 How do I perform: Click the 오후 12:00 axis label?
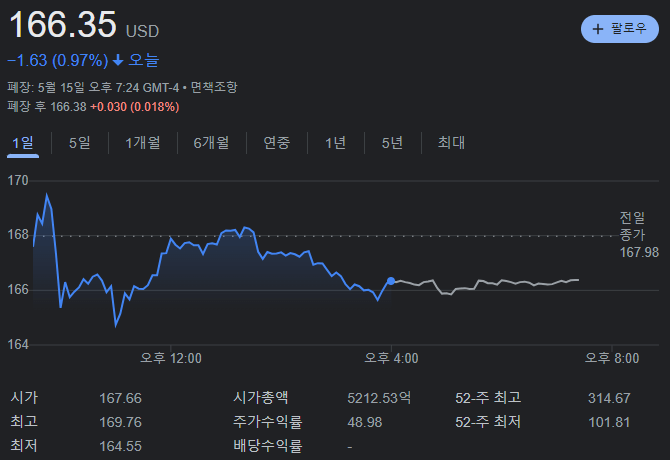tap(171, 358)
